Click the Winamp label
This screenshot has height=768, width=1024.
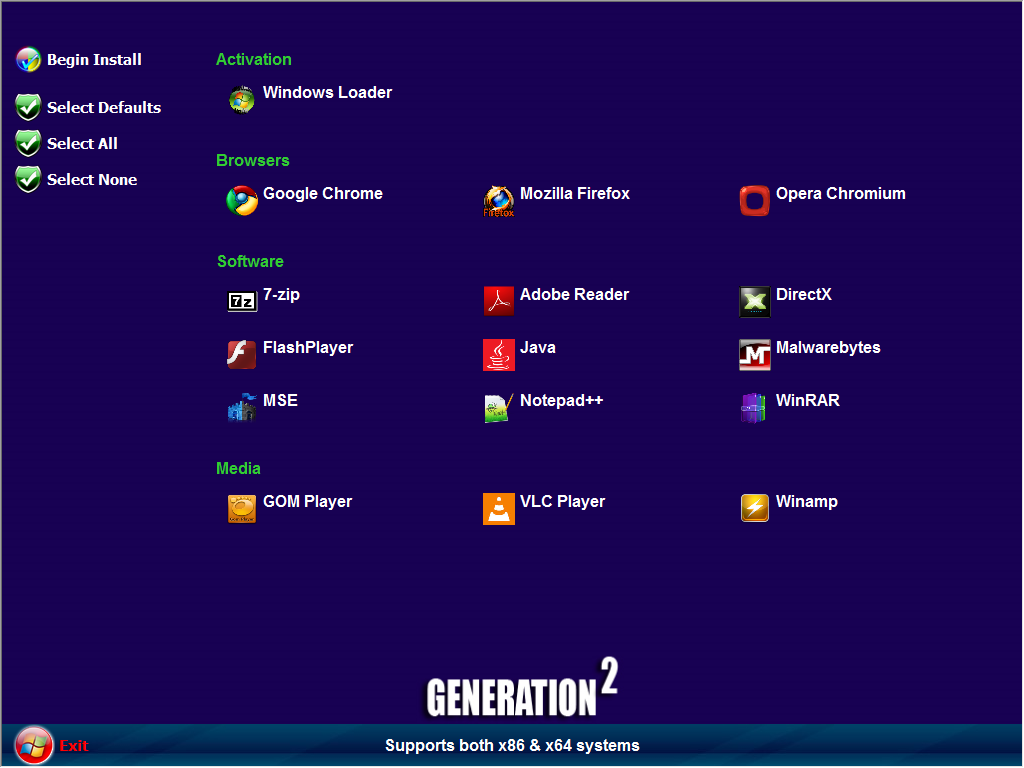click(807, 502)
